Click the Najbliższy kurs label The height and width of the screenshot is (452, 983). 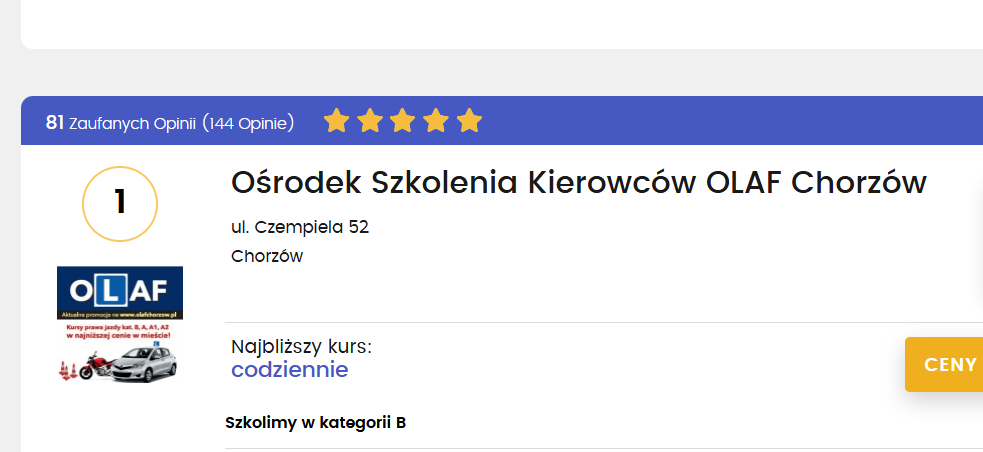pyautogui.click(x=301, y=347)
